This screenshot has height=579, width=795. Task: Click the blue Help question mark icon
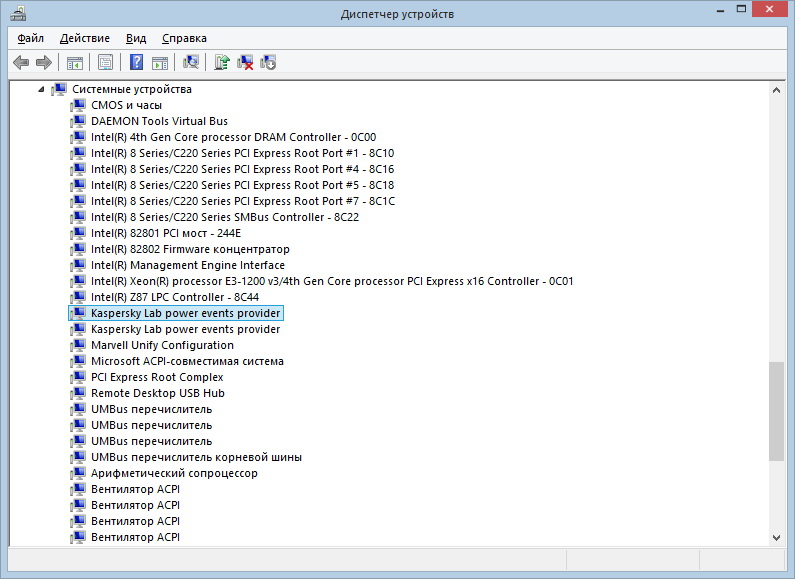[x=136, y=62]
